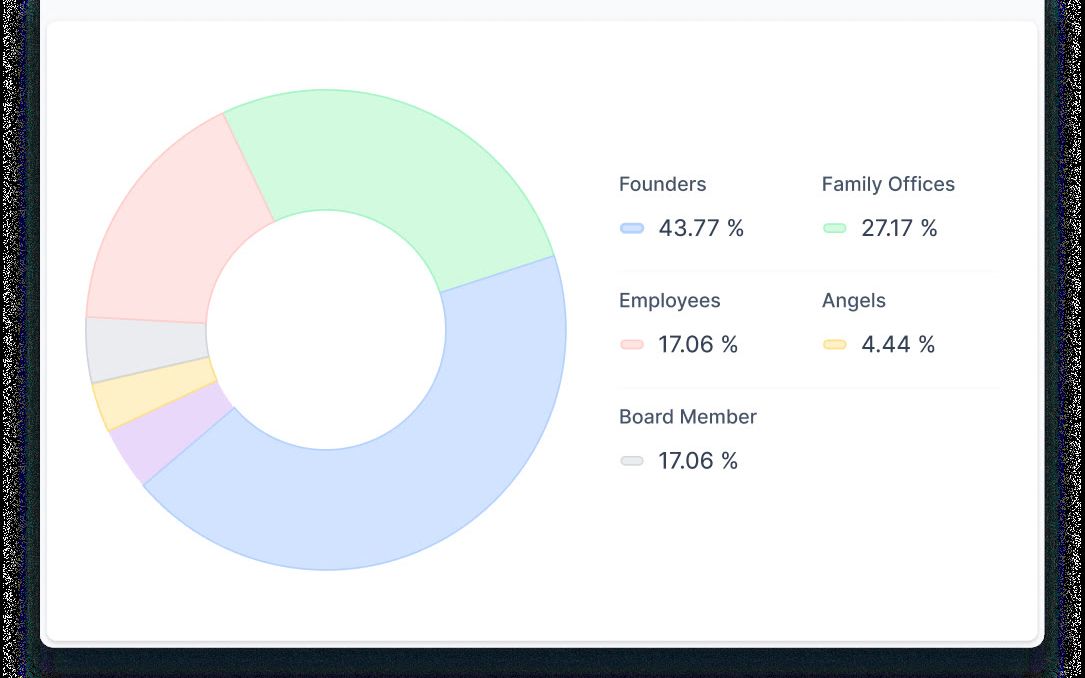The width and height of the screenshot is (1085, 678).
Task: Click the blue Founders legend swatch
Action: pyautogui.click(x=632, y=228)
